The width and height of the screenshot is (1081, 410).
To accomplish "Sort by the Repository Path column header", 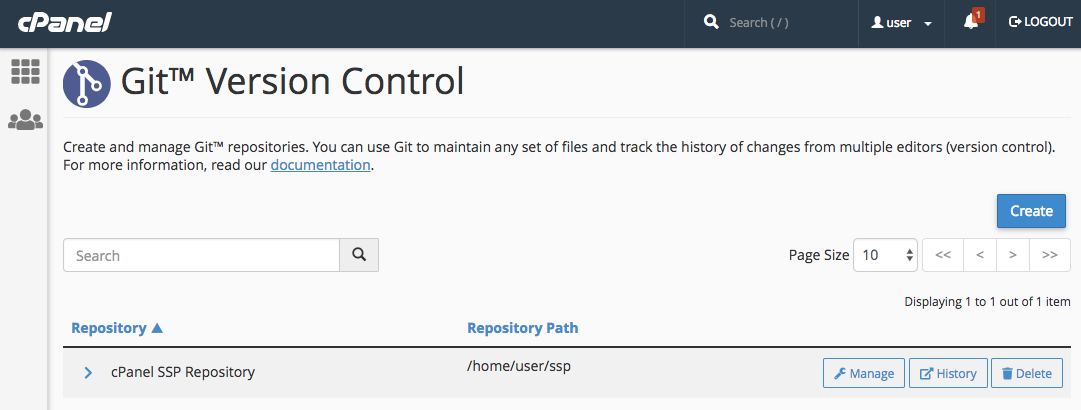I will pos(522,328).
